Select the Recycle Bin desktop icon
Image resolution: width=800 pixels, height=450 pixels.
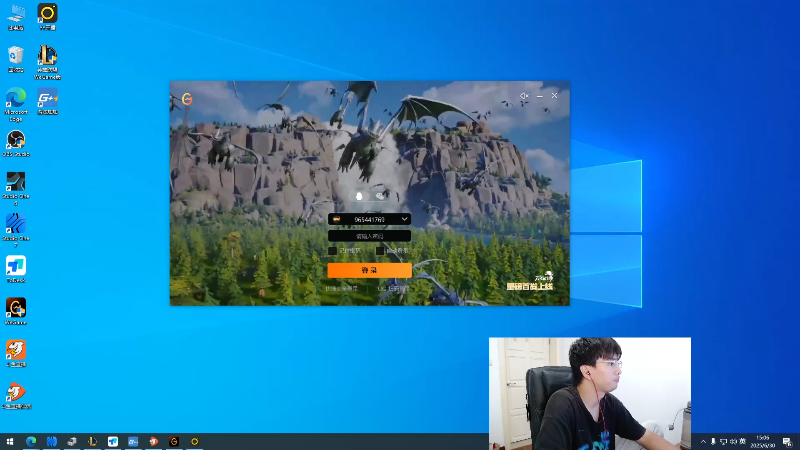pyautogui.click(x=16, y=59)
